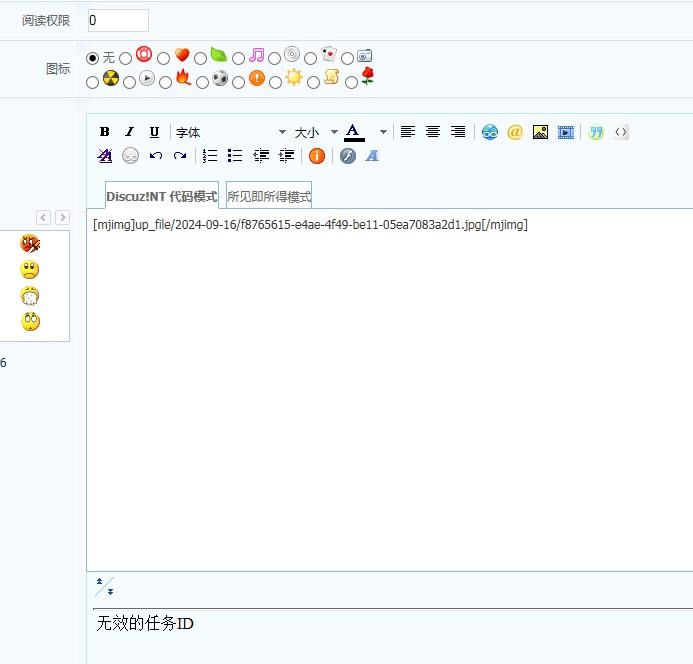693x664 pixels.
Task: Click the blue stylized A icon
Action: click(372, 156)
